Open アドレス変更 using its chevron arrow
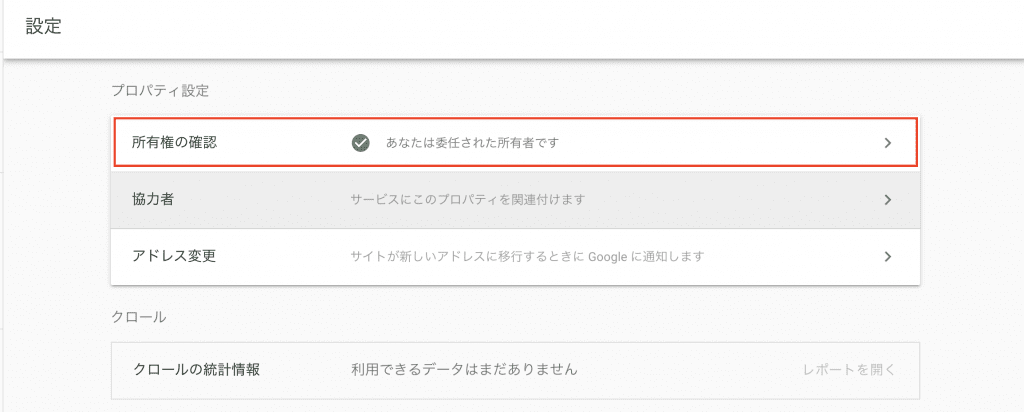This screenshot has height=412, width=1024. (888, 257)
